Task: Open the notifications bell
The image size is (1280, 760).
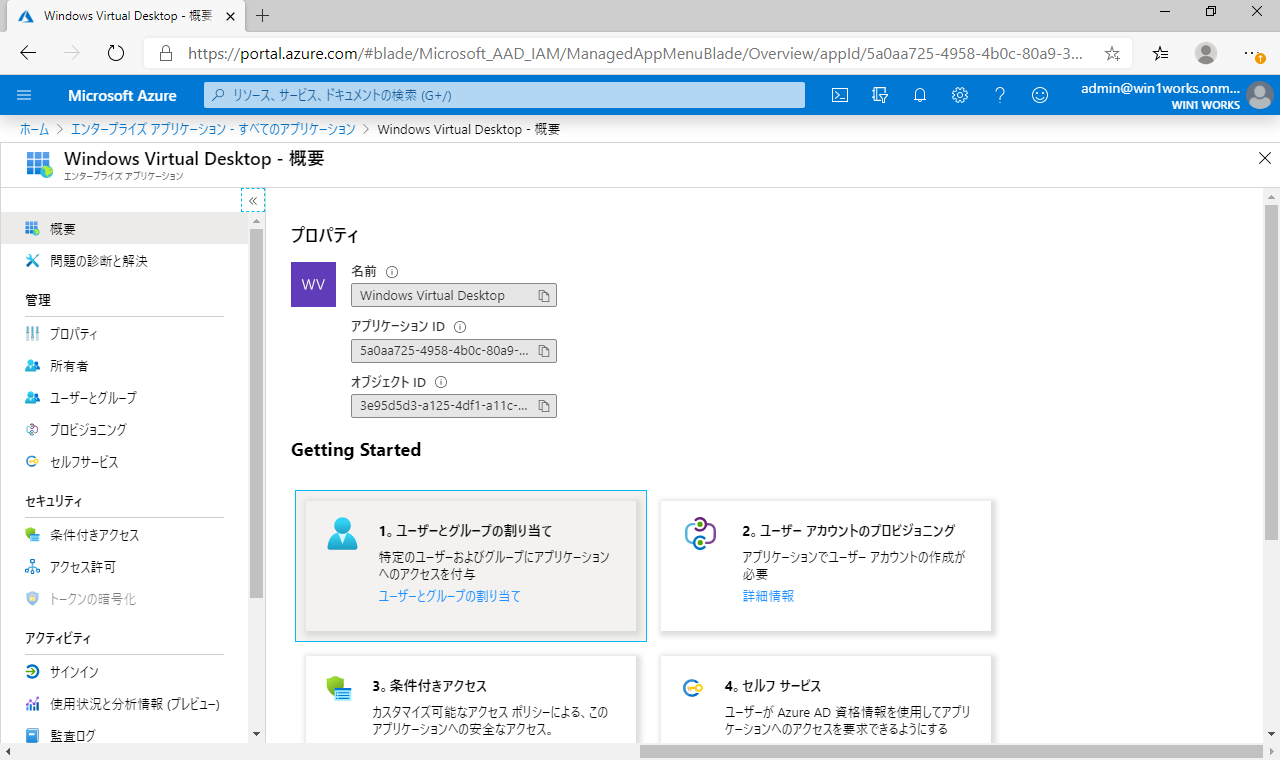Action: (920, 95)
